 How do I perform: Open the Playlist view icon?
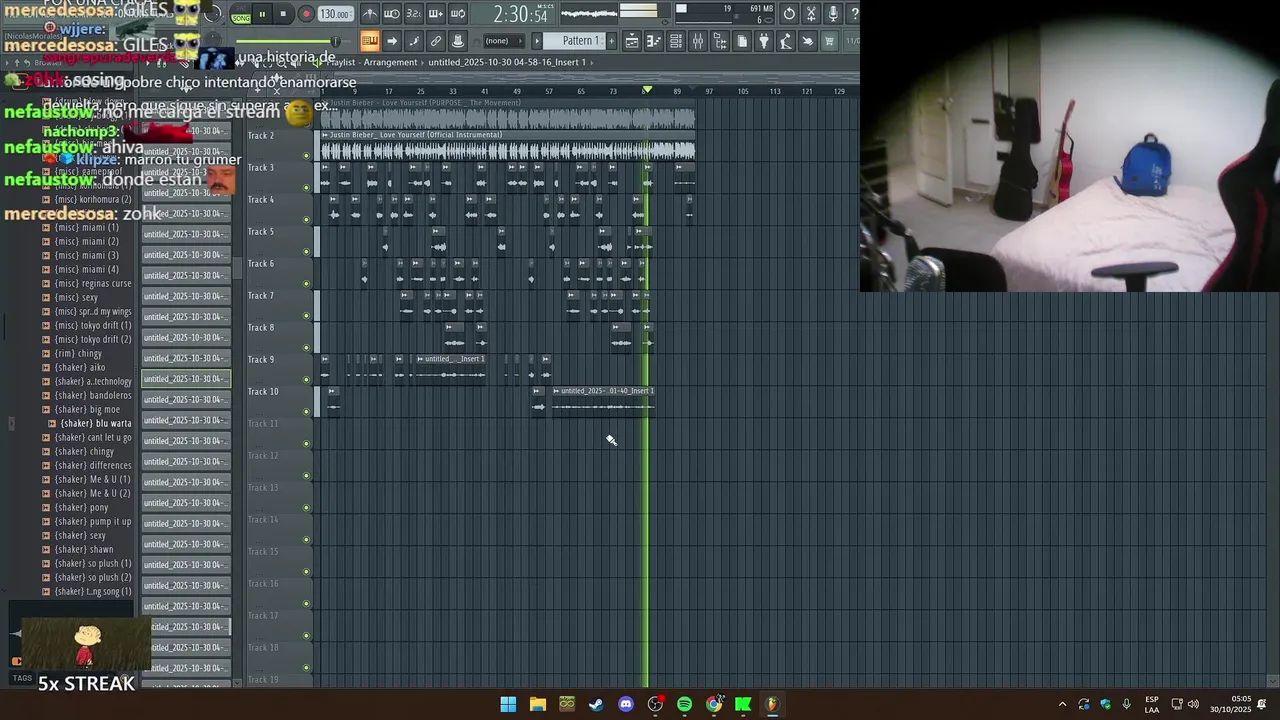tap(632, 41)
